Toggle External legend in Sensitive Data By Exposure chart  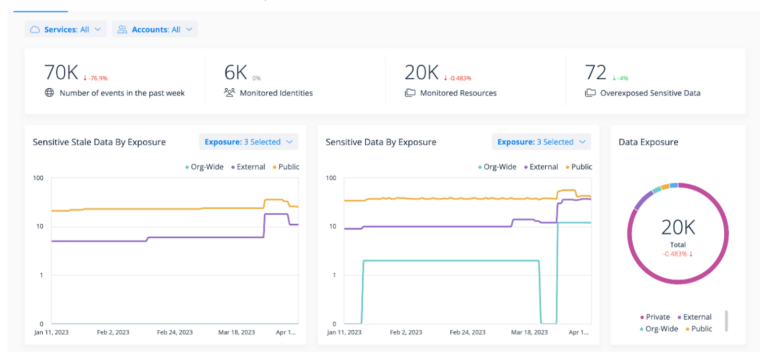pos(540,167)
